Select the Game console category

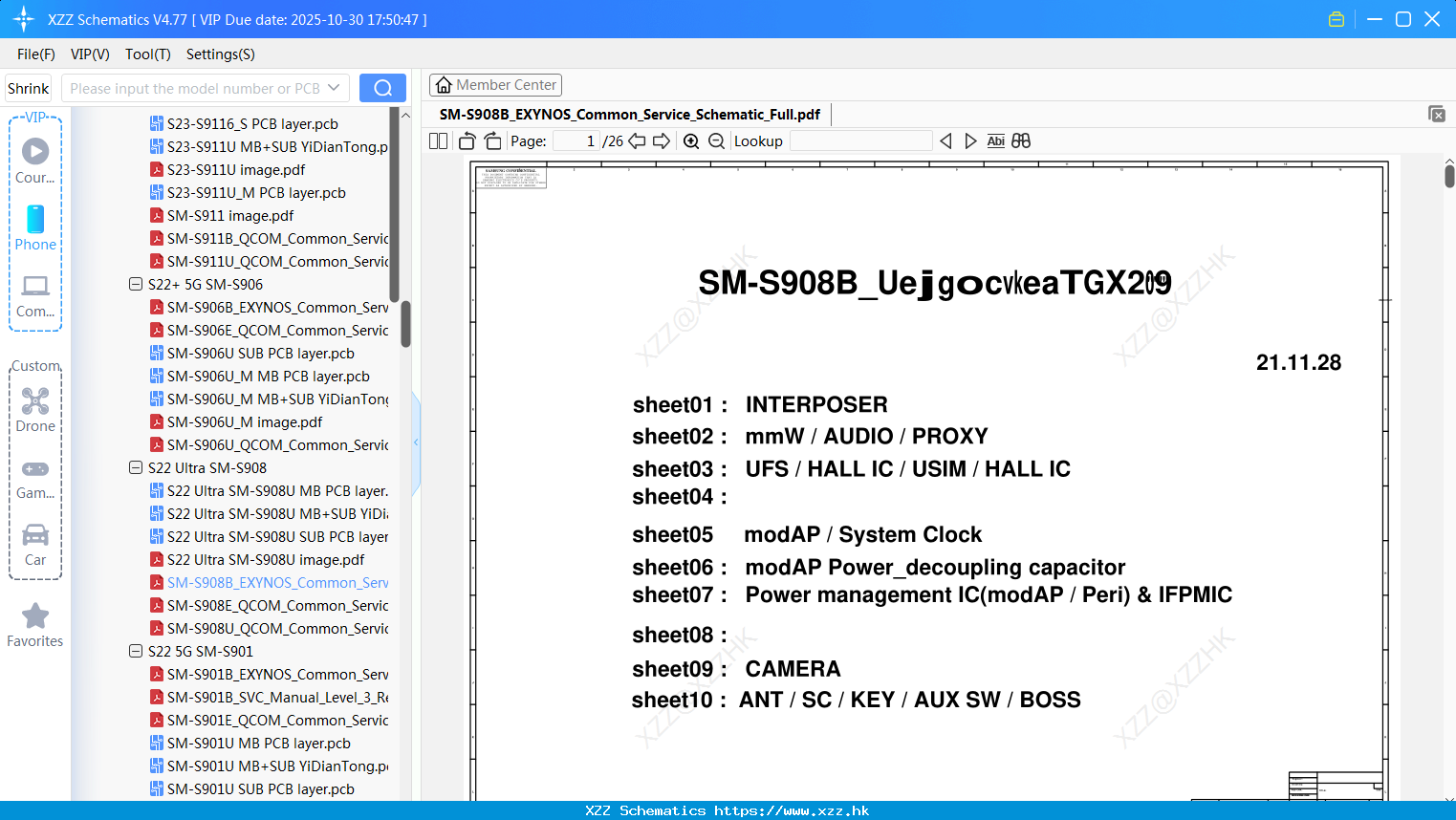pos(35,479)
